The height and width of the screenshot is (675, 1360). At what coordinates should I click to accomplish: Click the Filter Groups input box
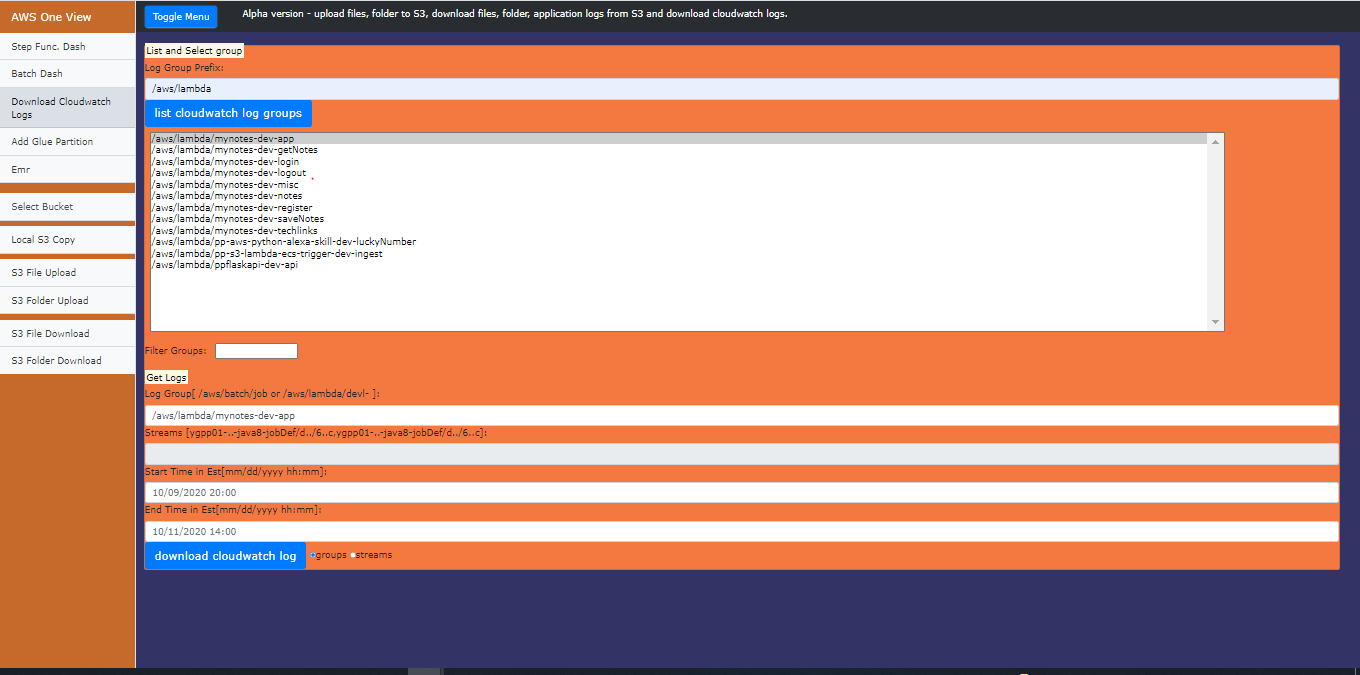256,350
